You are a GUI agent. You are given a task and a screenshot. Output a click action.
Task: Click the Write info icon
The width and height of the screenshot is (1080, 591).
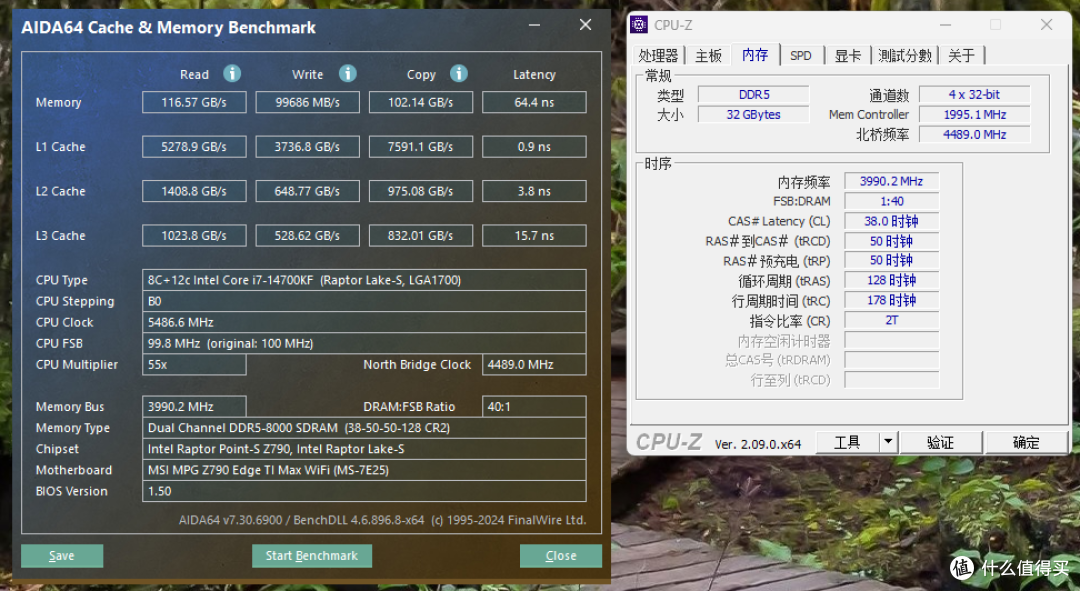pos(348,73)
